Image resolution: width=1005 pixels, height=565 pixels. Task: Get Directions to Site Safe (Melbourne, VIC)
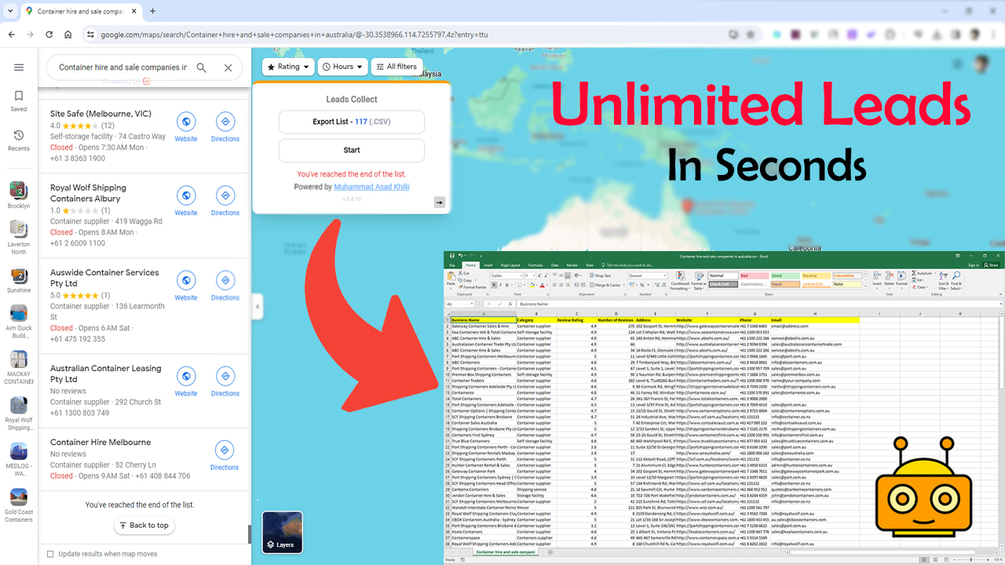pos(225,127)
